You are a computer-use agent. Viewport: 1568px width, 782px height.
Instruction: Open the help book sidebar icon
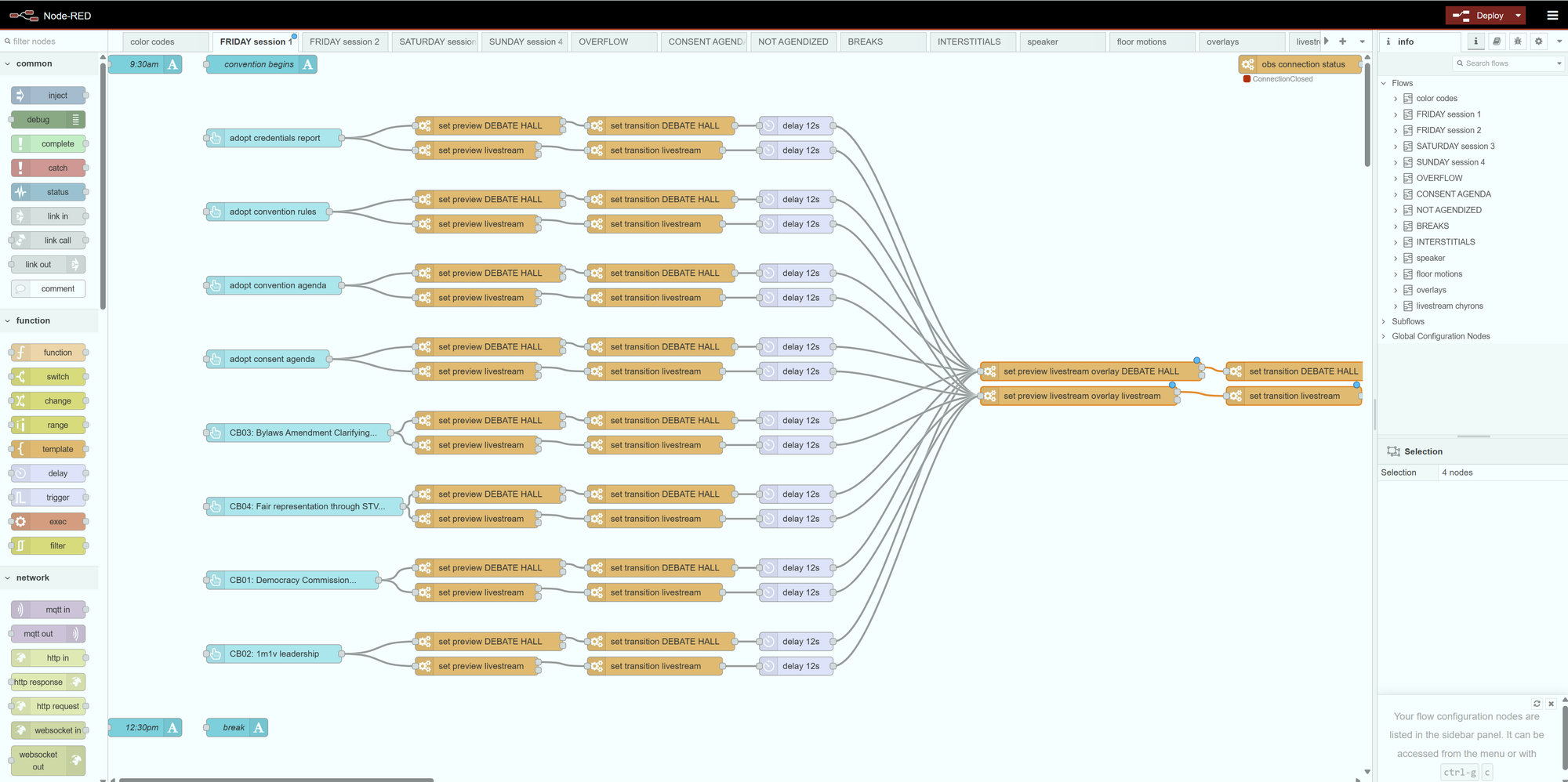(1497, 42)
